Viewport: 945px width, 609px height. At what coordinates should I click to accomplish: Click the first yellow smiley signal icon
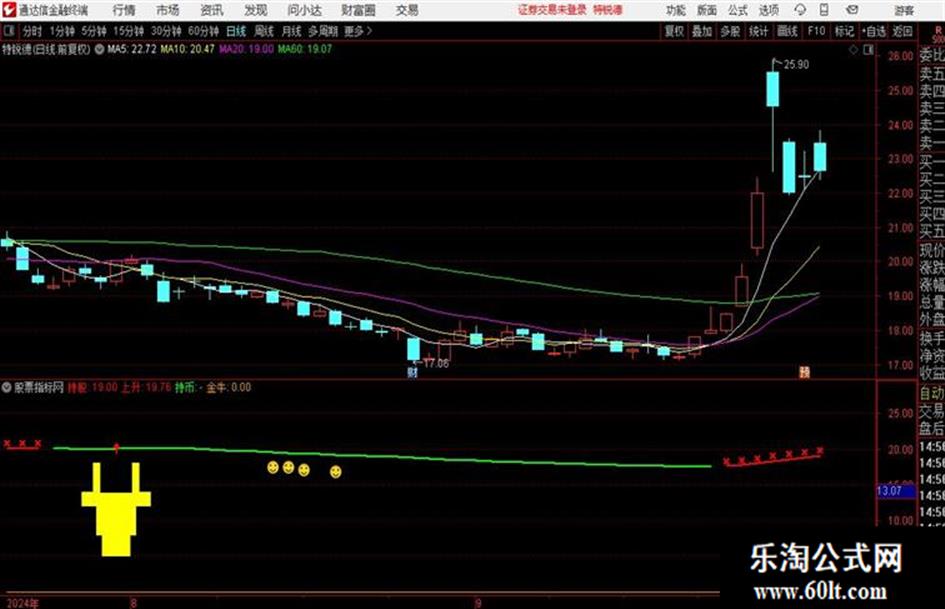(273, 467)
